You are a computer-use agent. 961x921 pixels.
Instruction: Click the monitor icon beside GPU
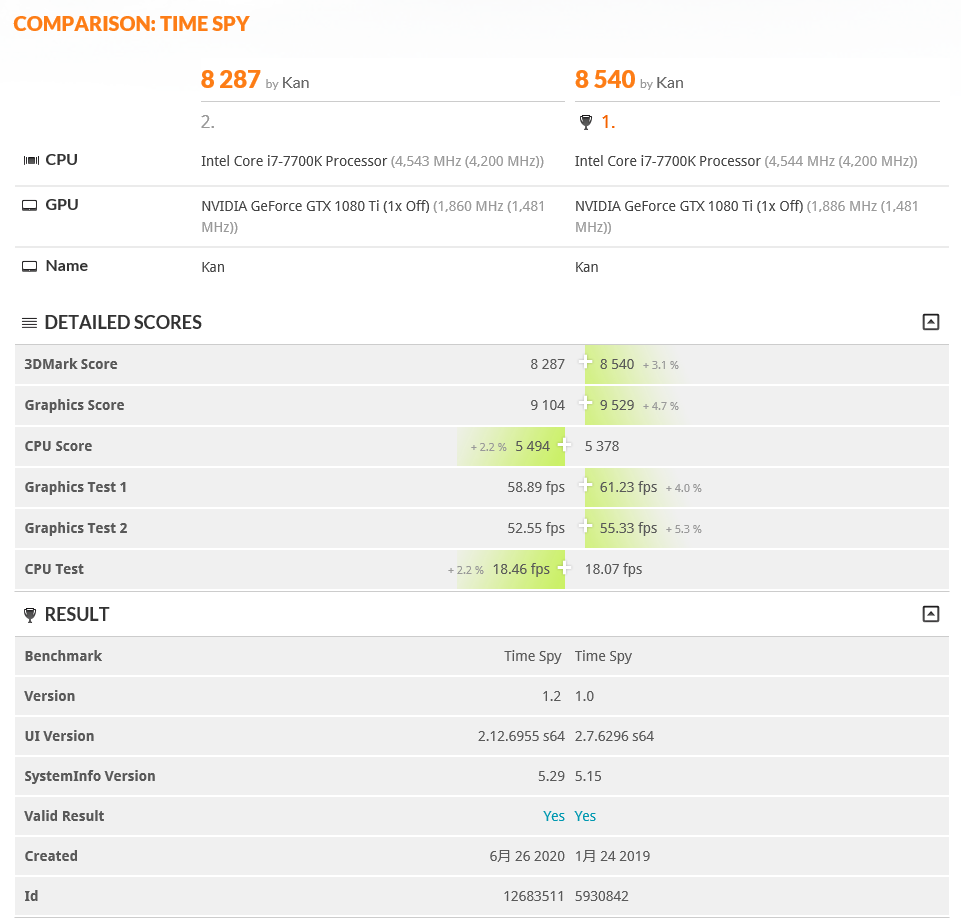29,205
